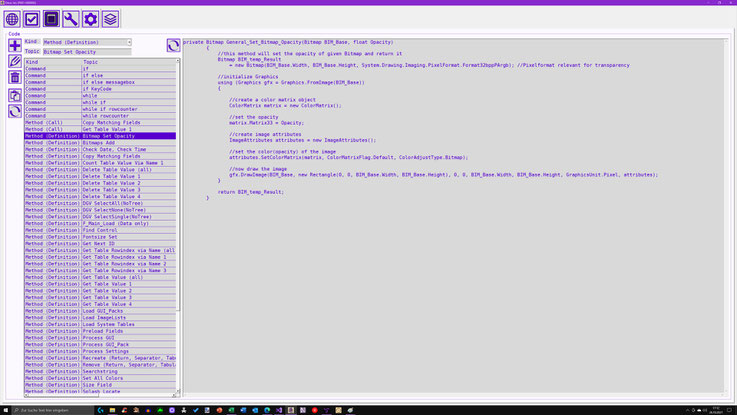Image resolution: width=737 pixels, height=415 pixels.
Task: Click the Windows taskbar search box
Action: point(53,410)
